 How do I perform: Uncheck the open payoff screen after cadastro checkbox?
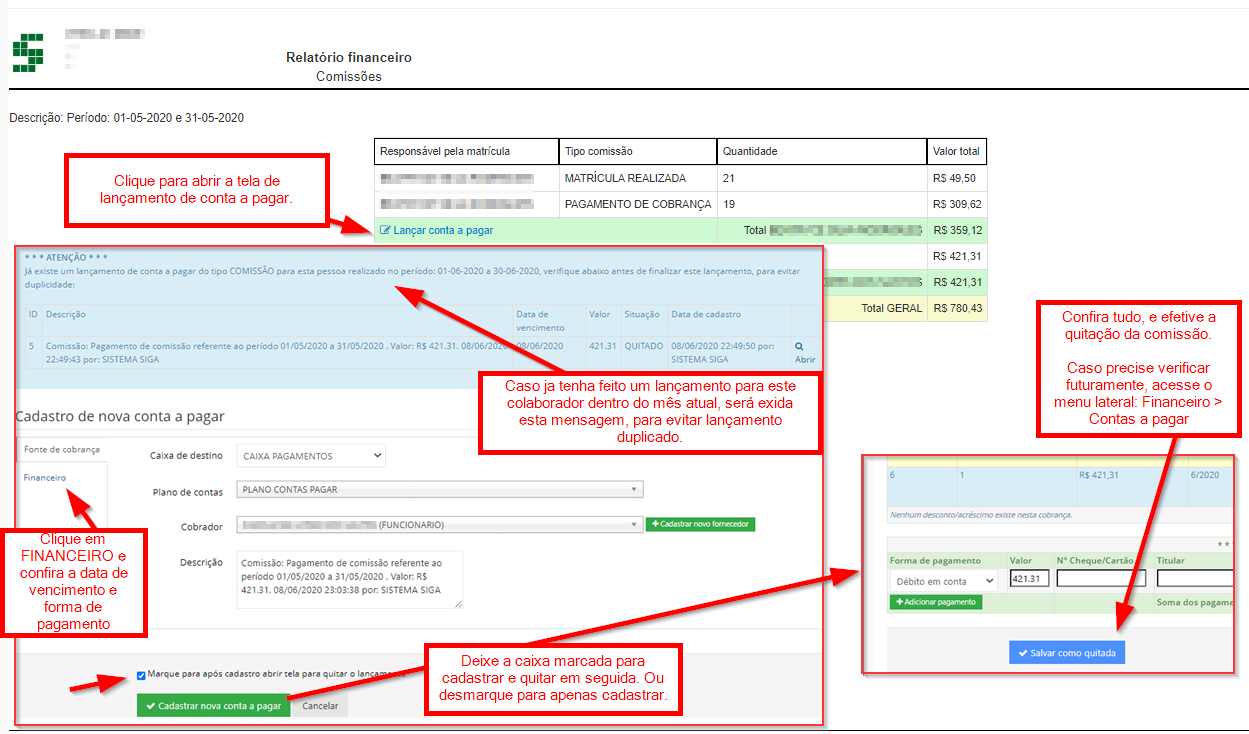[x=141, y=674]
